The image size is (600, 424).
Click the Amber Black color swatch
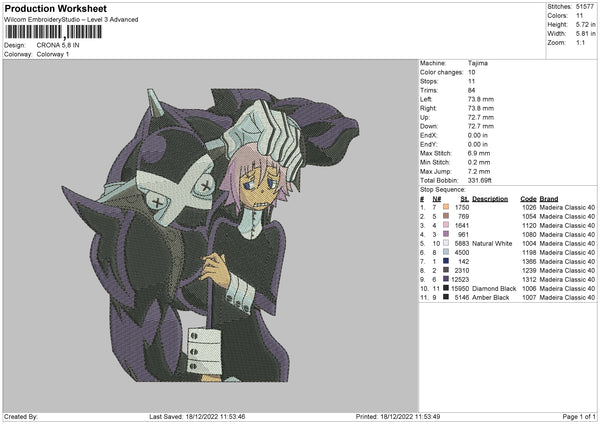click(x=446, y=297)
